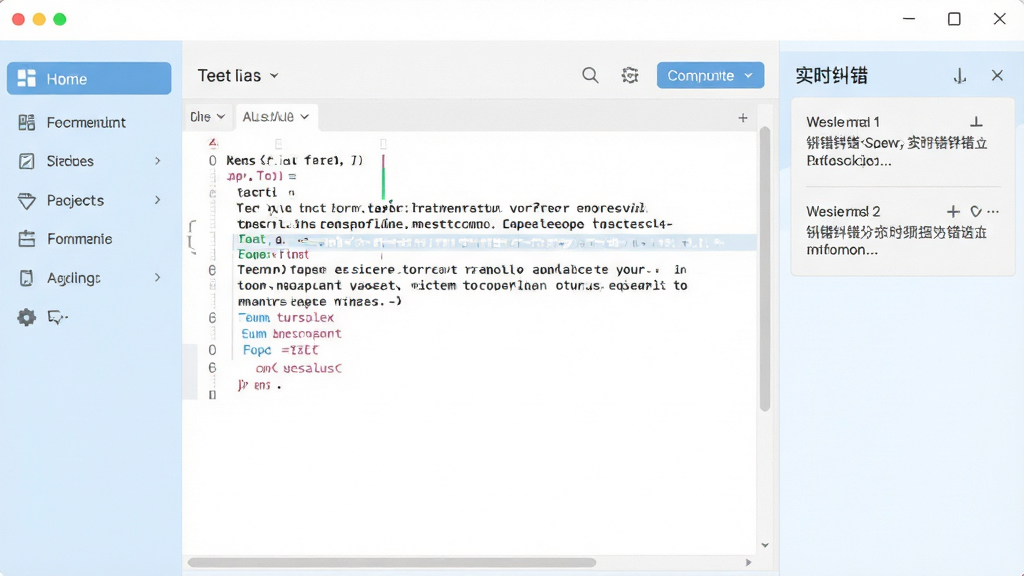Click the scroll-down arrow under the vertical scrollbar
Image resolution: width=1024 pixels, height=576 pixels.
point(765,545)
